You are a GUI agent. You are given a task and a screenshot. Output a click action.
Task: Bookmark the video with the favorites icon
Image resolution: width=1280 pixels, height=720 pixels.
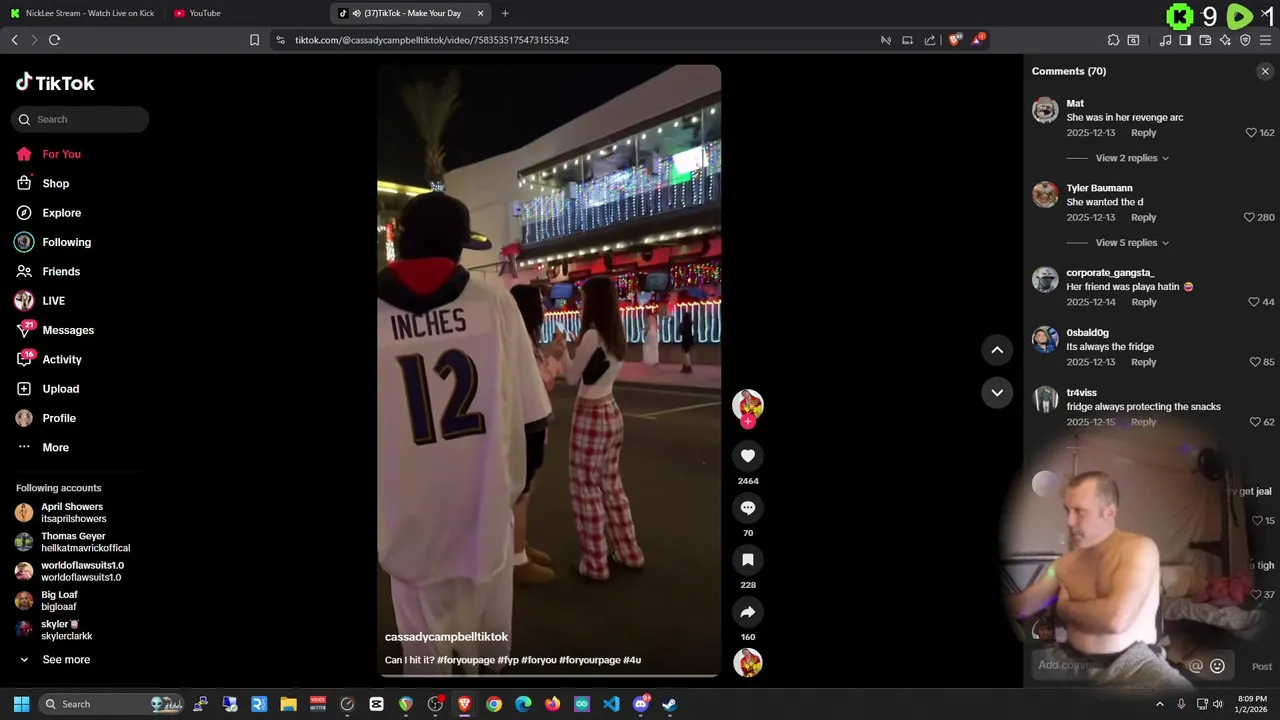(x=747, y=560)
